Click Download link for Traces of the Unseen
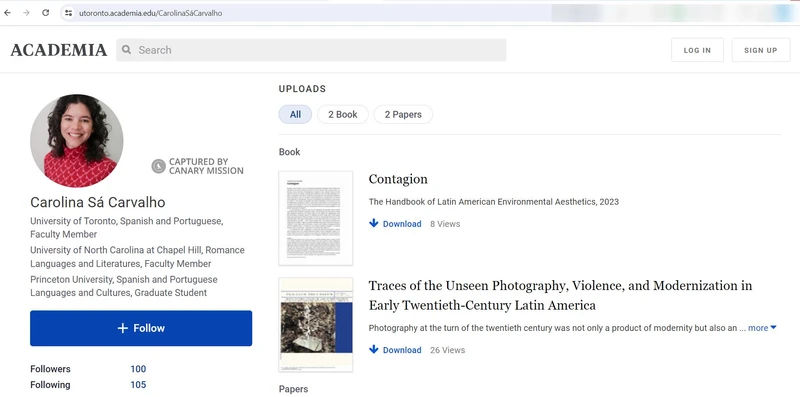The image size is (800, 397). [402, 350]
